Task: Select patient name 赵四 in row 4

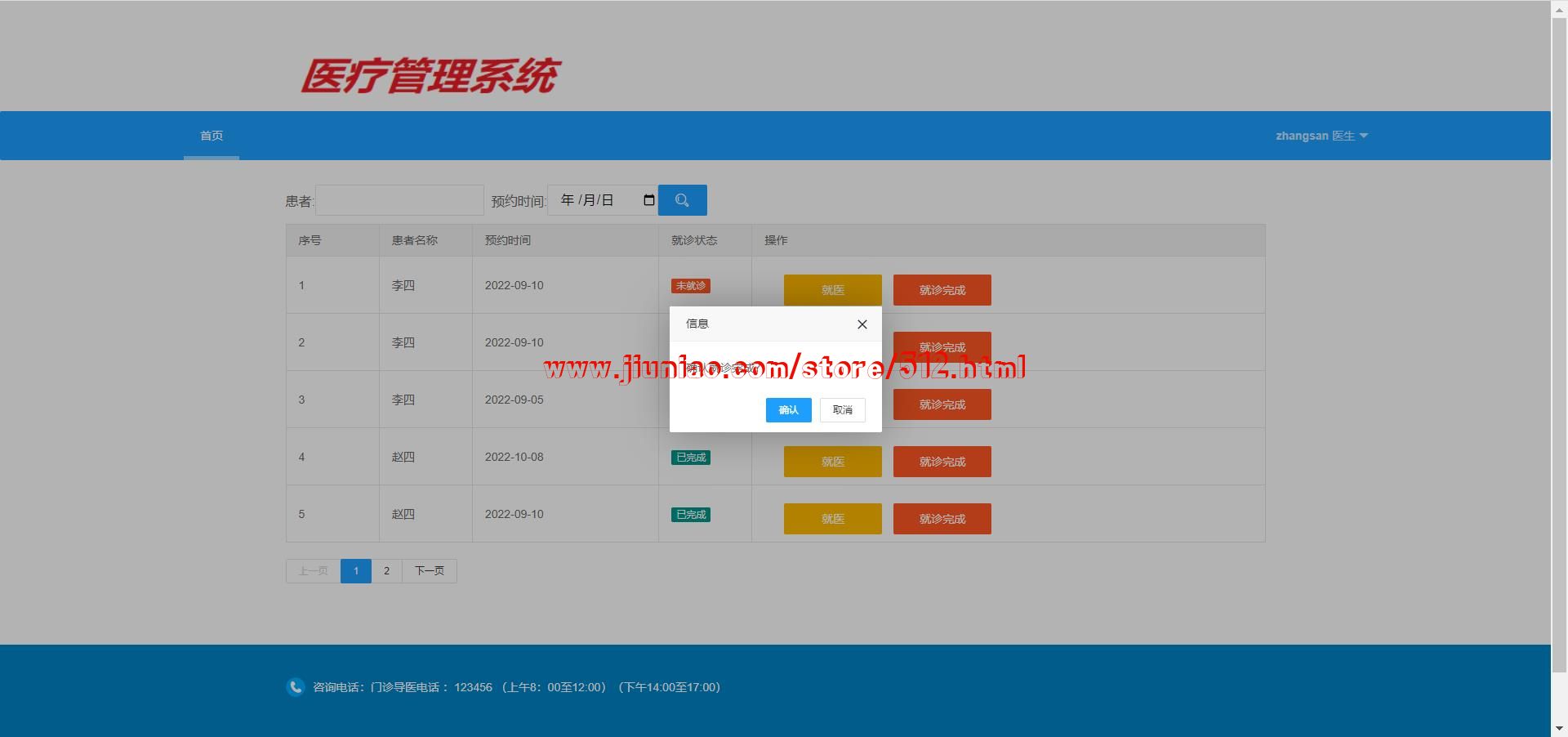Action: 403,457
